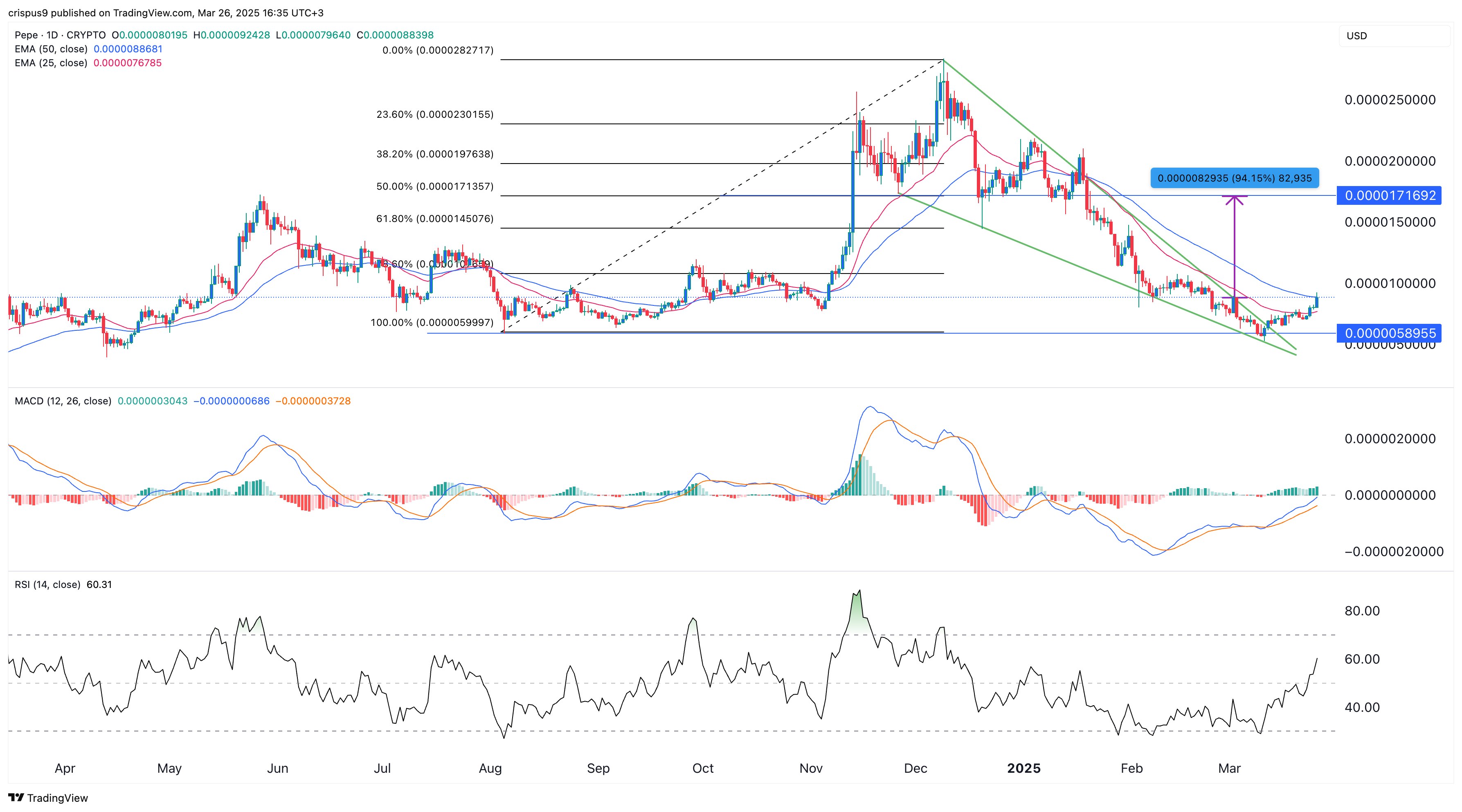Viewport: 1462px width, 812px height.
Task: Click the blue 0.0000058955 price label
Action: 1390,333
